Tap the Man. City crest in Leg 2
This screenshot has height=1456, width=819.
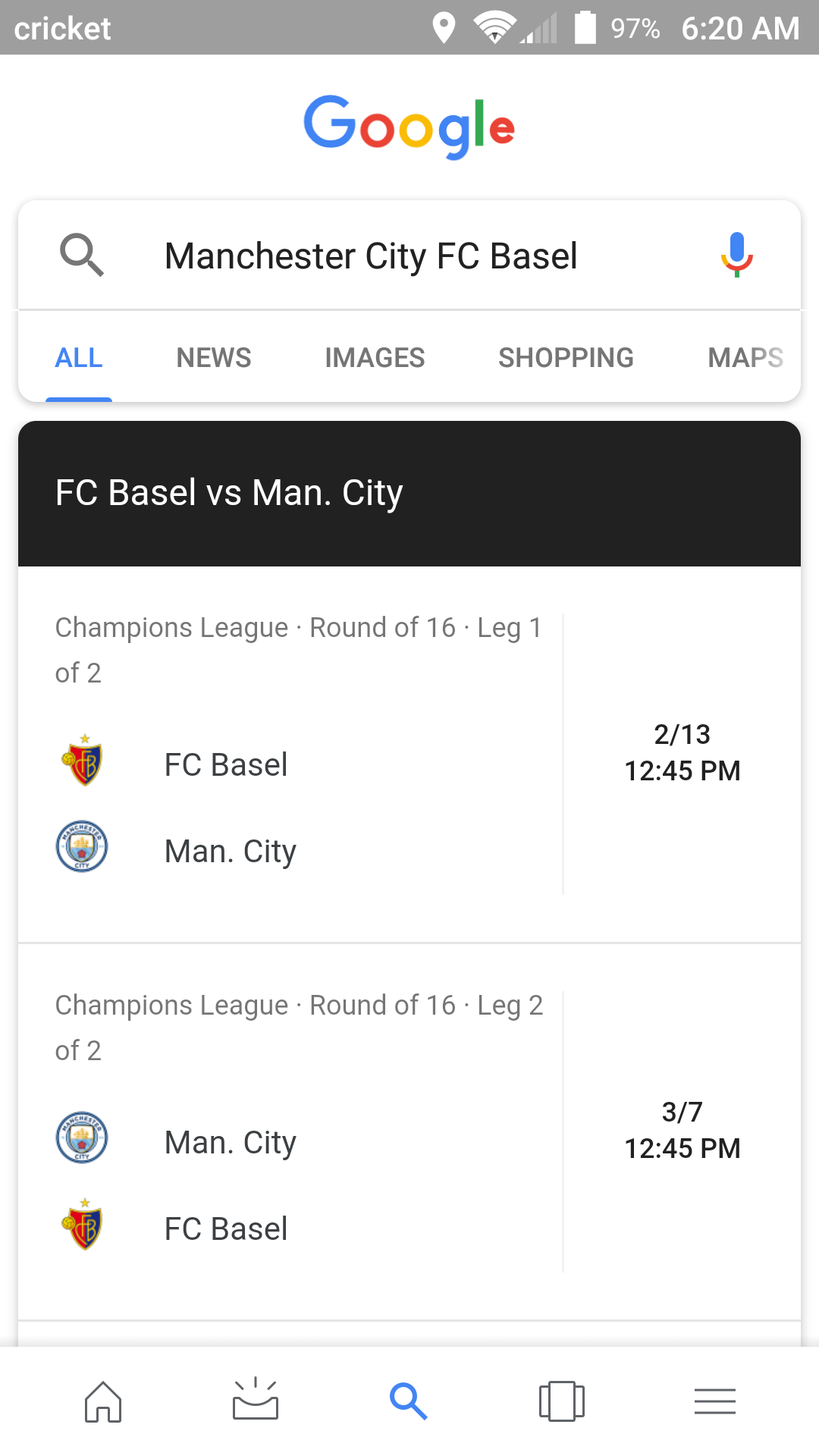[82, 1137]
